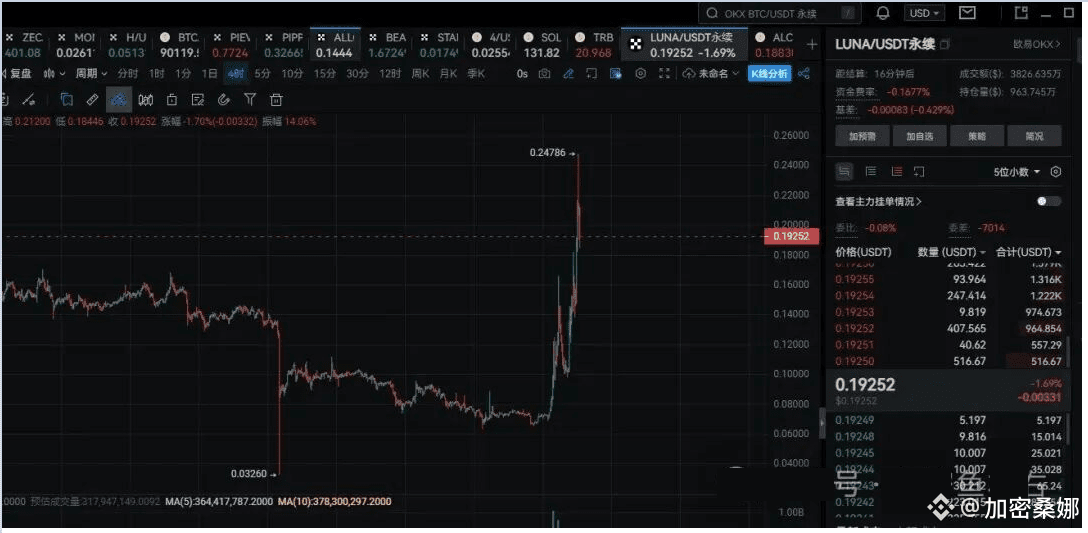Take a chart screenshot with camera icon

[545, 73]
